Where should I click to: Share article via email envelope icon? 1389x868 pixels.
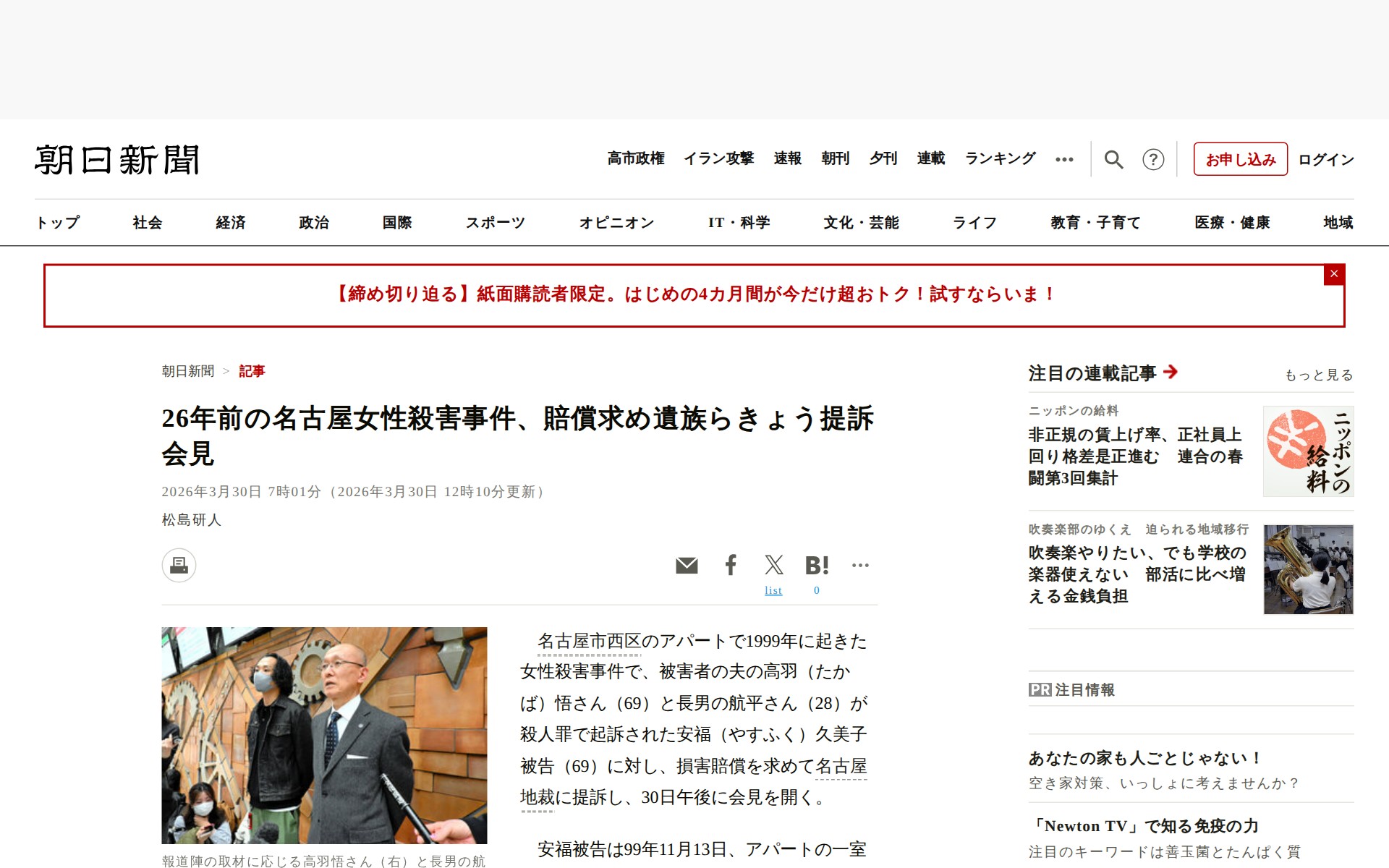coord(687,565)
